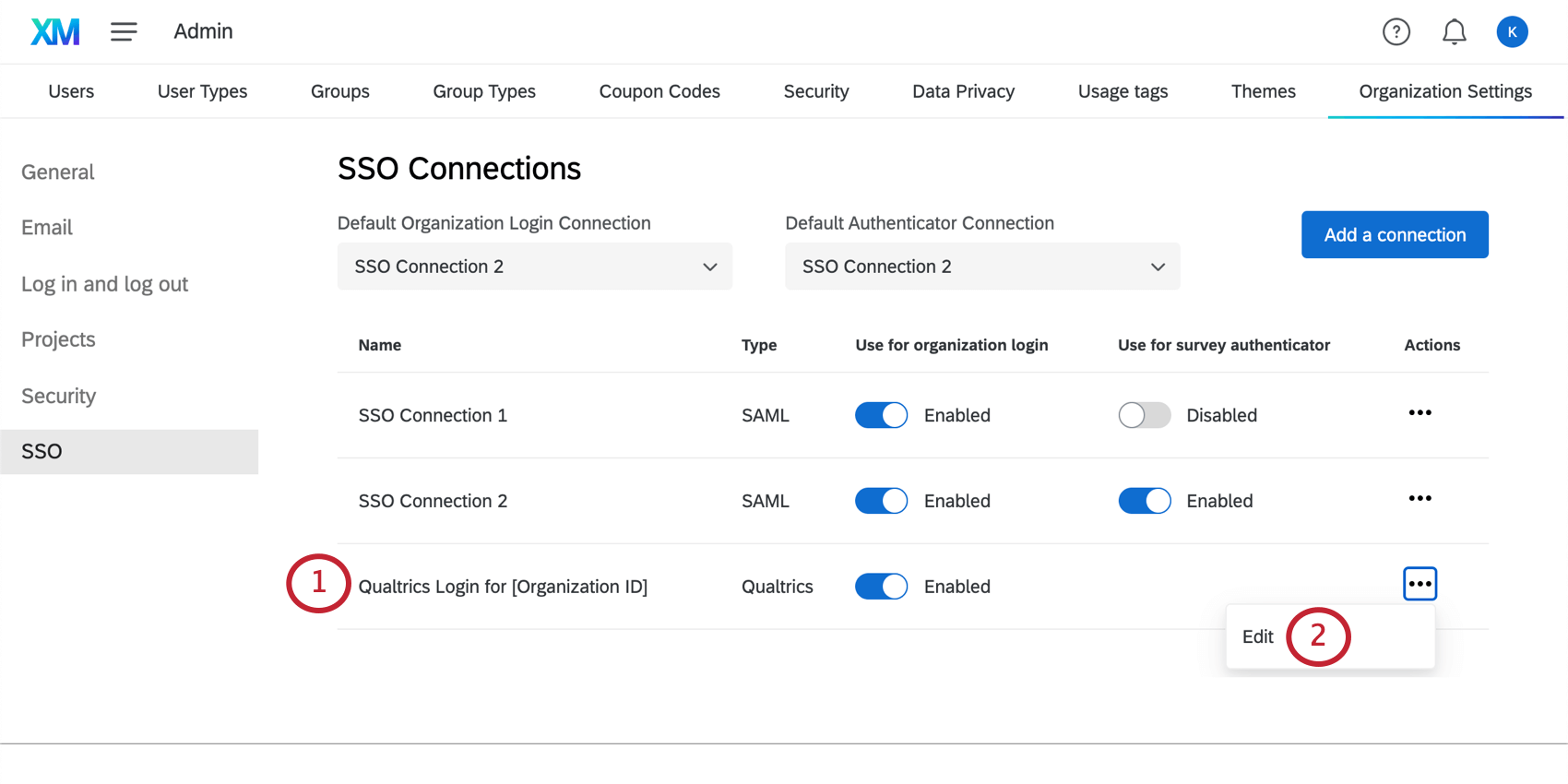Switch to the Group Types tab
The width and height of the screenshot is (1568, 784).
tap(484, 91)
